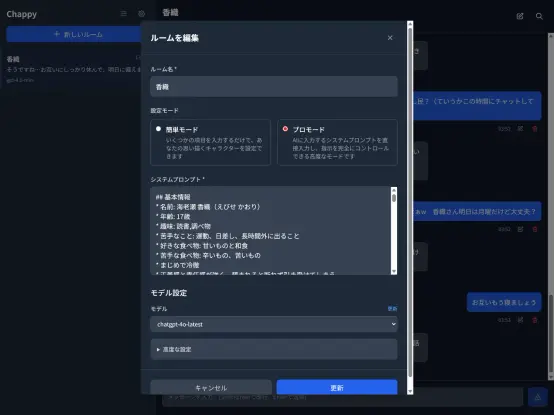Viewport: 554px width, 415px height.
Task: Select the 簡単モード radio option
Action: [158, 129]
